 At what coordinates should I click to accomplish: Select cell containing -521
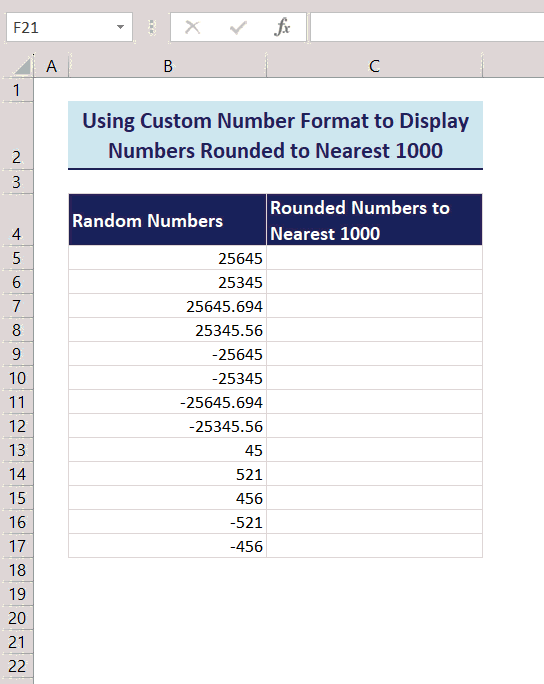[168, 522]
